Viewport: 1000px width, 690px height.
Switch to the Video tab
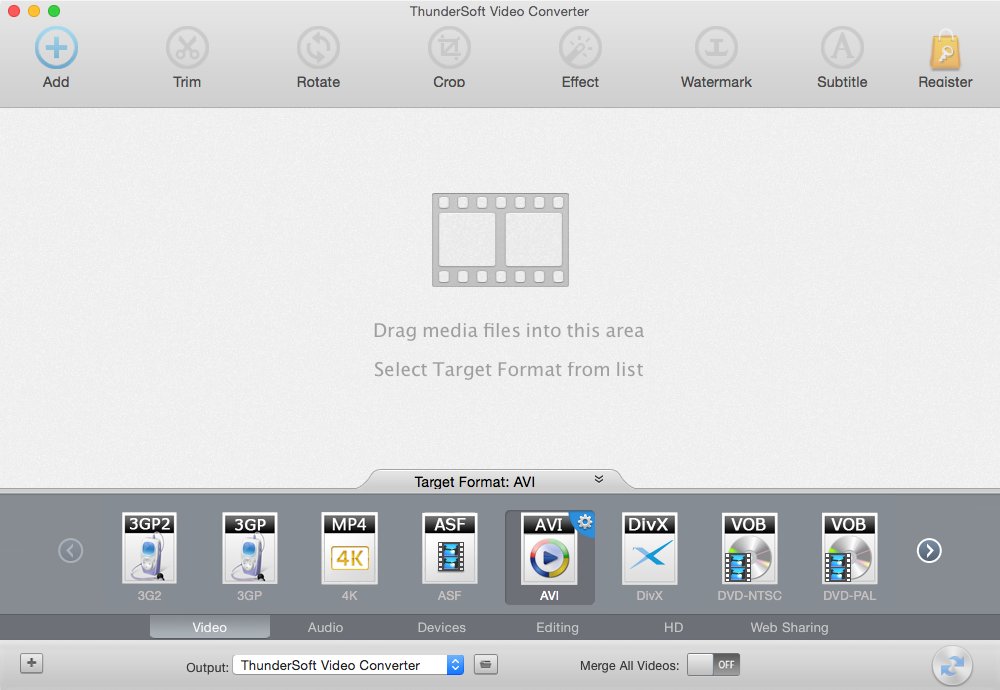pyautogui.click(x=210, y=627)
